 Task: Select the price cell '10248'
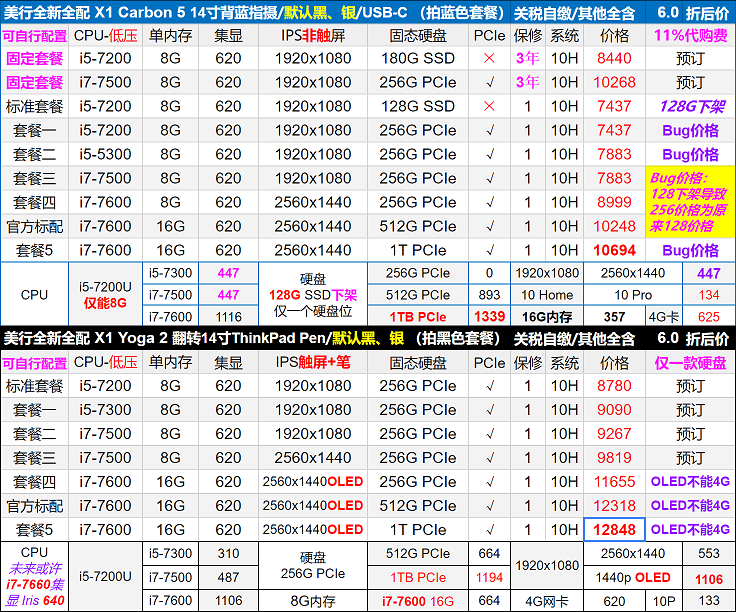(x=614, y=226)
